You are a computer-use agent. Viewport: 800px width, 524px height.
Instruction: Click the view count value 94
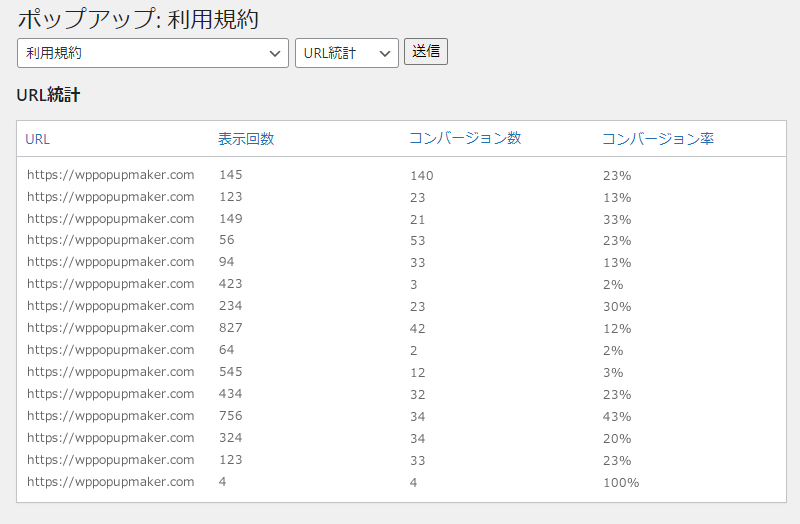pyautogui.click(x=227, y=262)
